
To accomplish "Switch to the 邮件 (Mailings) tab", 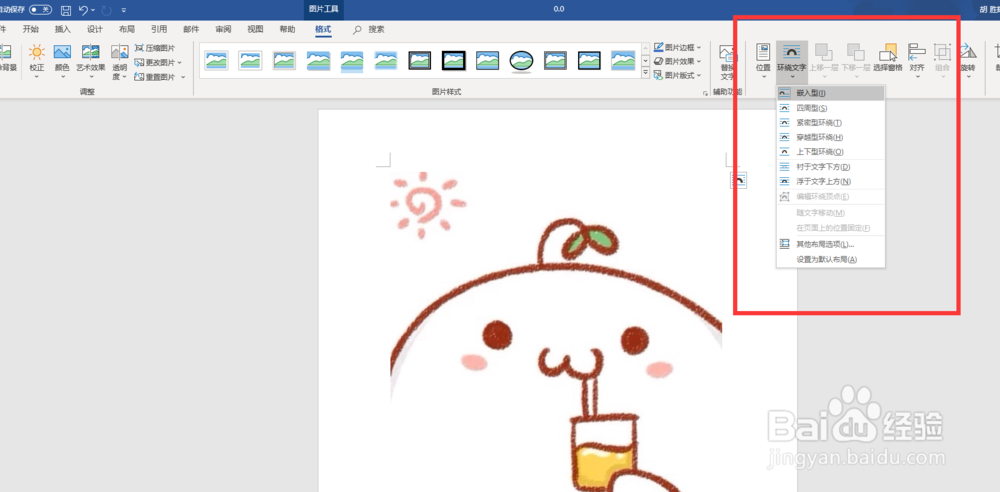I will 191,29.
